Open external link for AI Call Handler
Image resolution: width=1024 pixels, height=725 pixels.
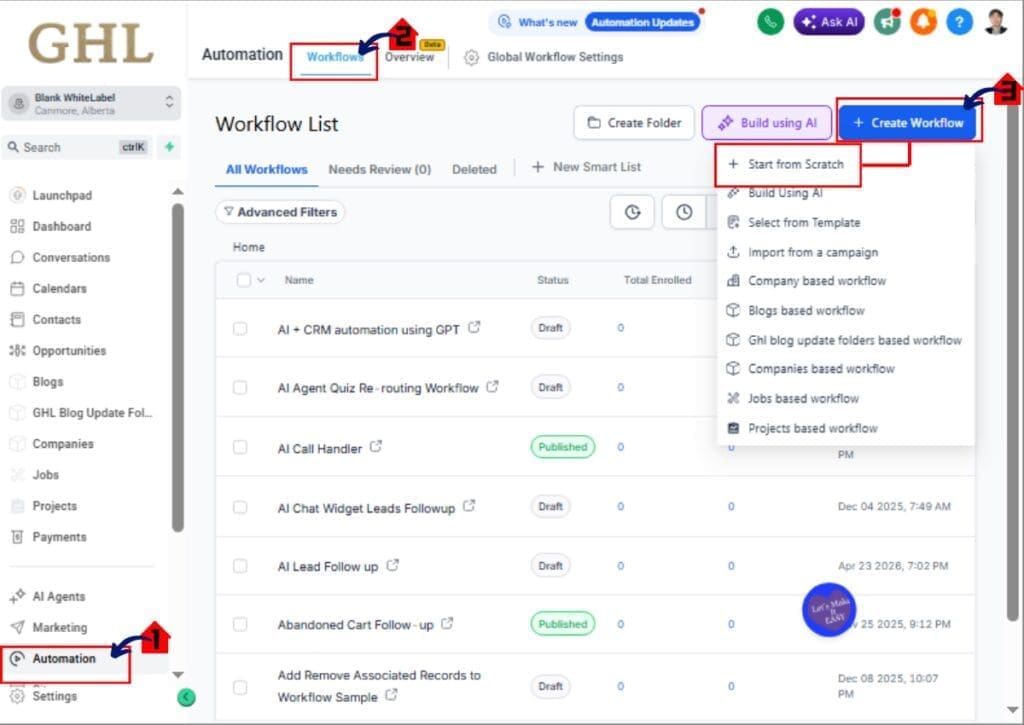tap(376, 447)
